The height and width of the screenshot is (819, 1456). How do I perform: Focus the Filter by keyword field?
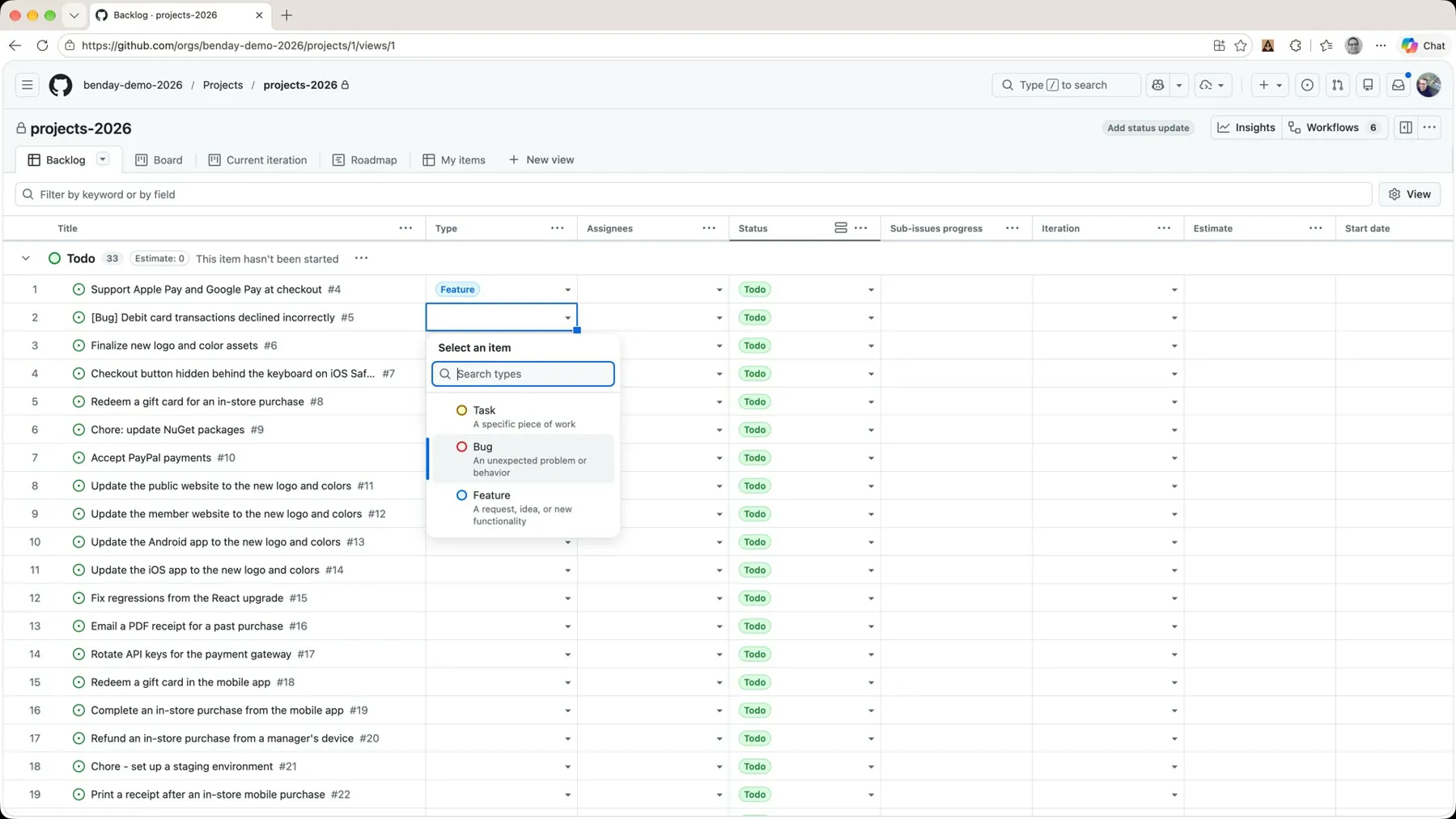tap(694, 194)
